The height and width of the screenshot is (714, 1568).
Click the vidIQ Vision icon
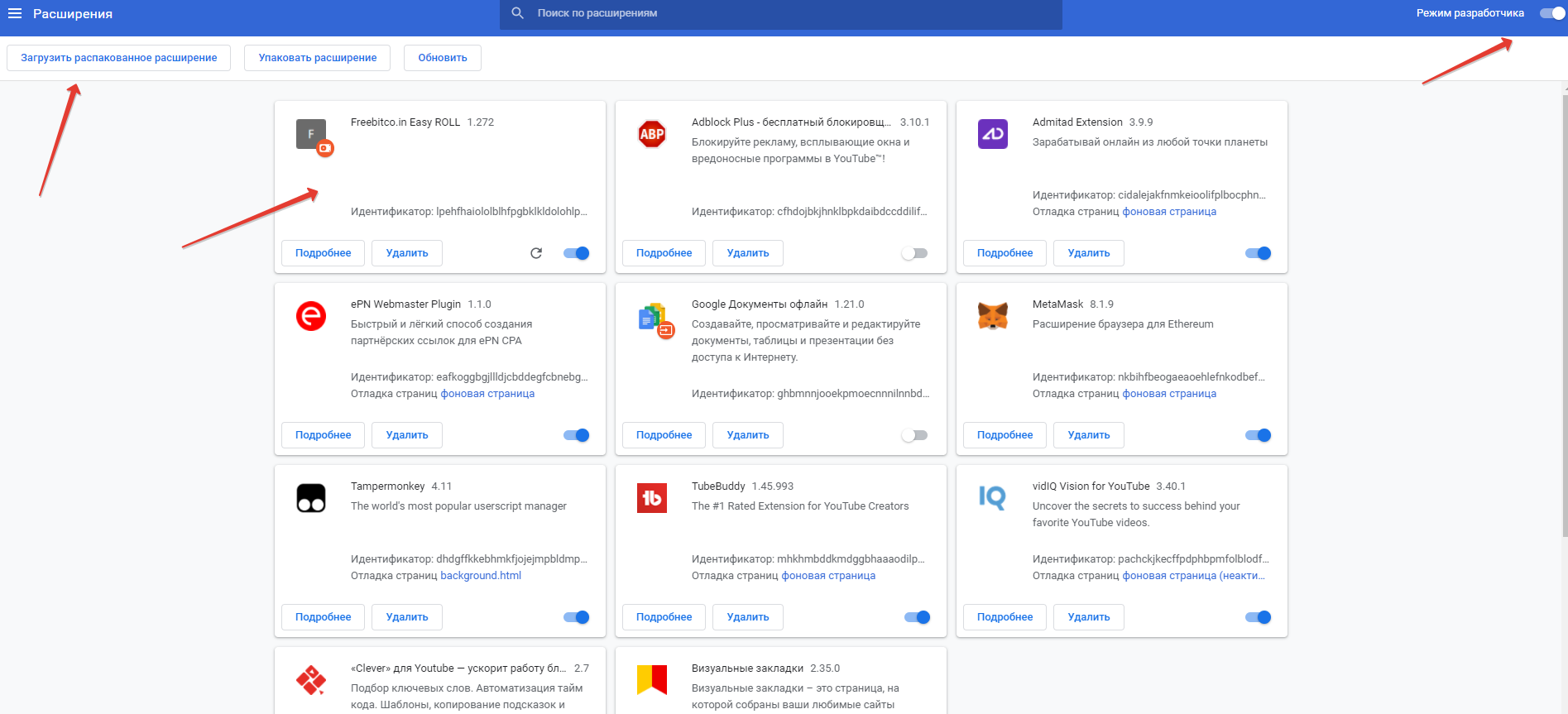(993, 498)
